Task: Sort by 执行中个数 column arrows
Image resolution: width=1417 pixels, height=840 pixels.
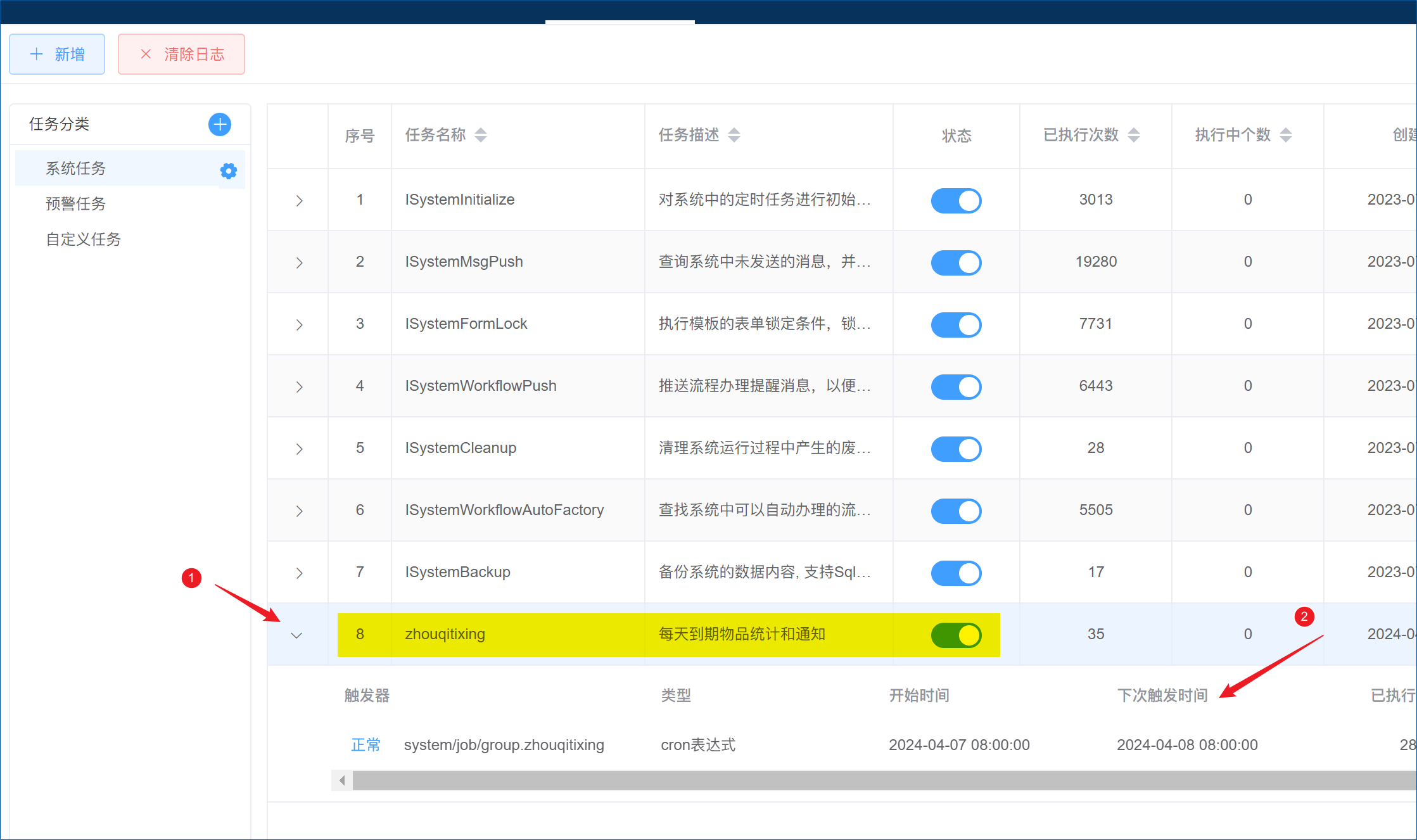Action: coord(1286,135)
